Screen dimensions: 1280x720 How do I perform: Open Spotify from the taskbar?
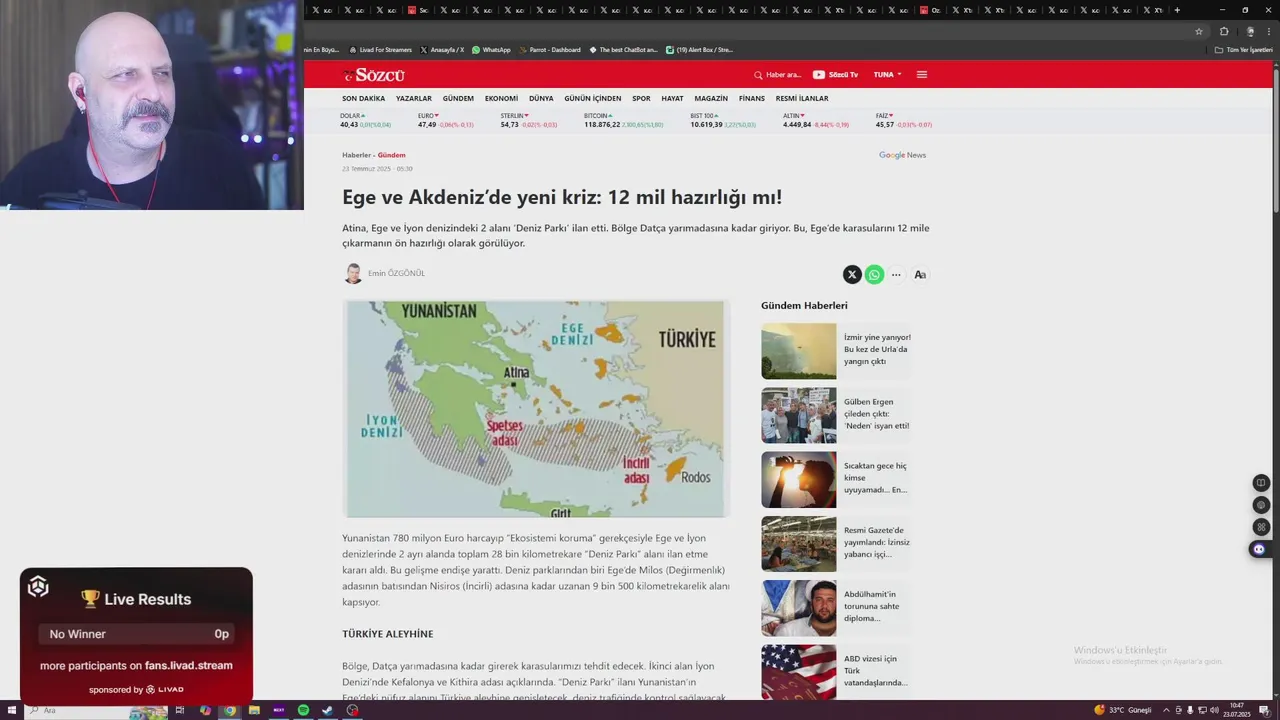(x=303, y=710)
